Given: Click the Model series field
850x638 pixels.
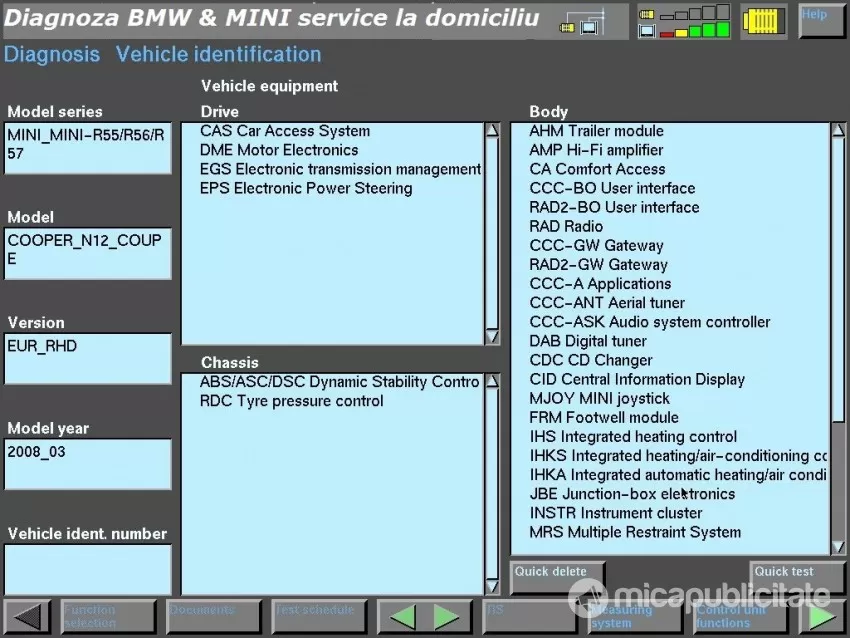Looking at the screenshot, I should [88, 148].
